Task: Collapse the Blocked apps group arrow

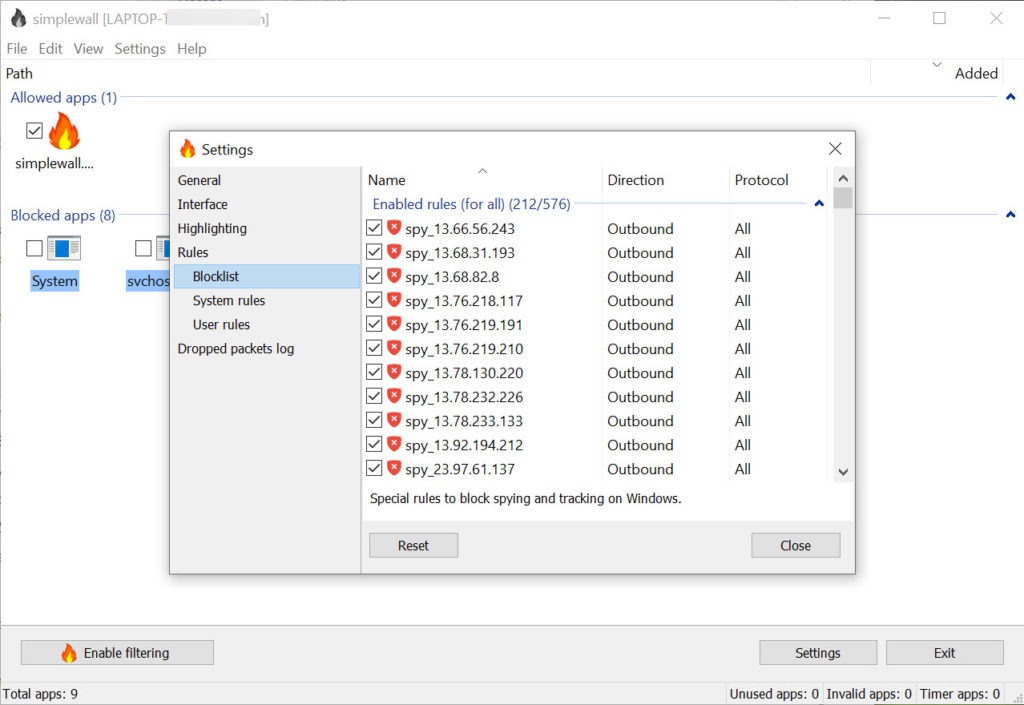Action: pyautogui.click(x=1010, y=215)
